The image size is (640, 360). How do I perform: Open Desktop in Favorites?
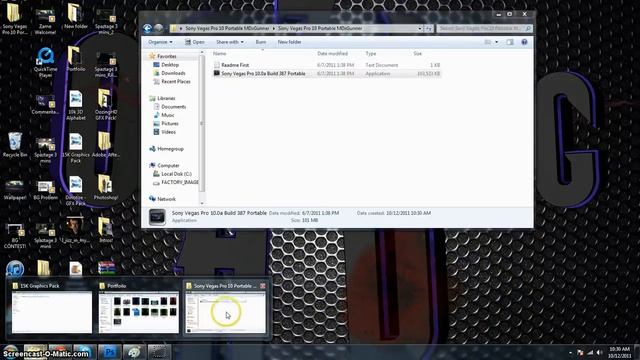[x=170, y=65]
